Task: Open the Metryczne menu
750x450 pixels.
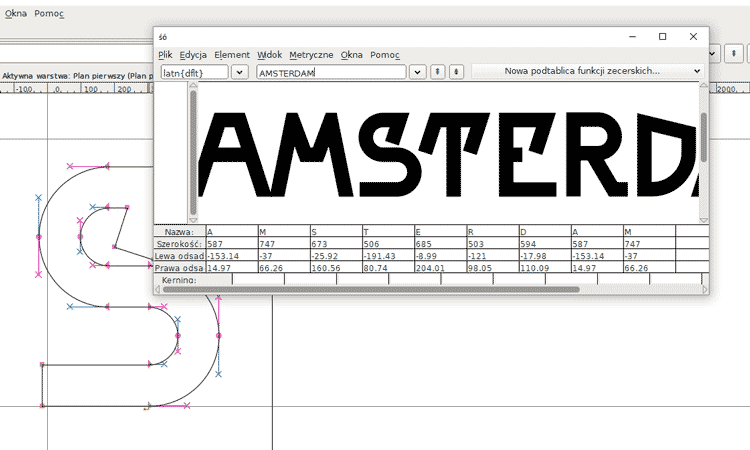Action: coord(311,54)
